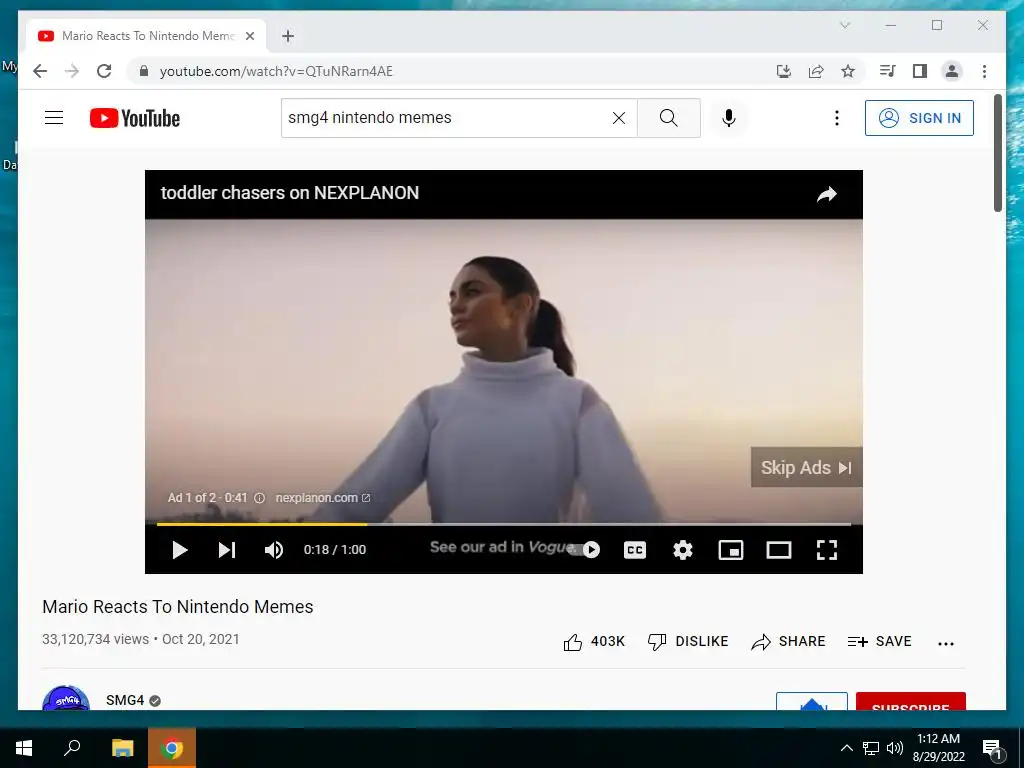The height and width of the screenshot is (768, 1024).
Task: Open the system tray volume icon
Action: [x=895, y=748]
